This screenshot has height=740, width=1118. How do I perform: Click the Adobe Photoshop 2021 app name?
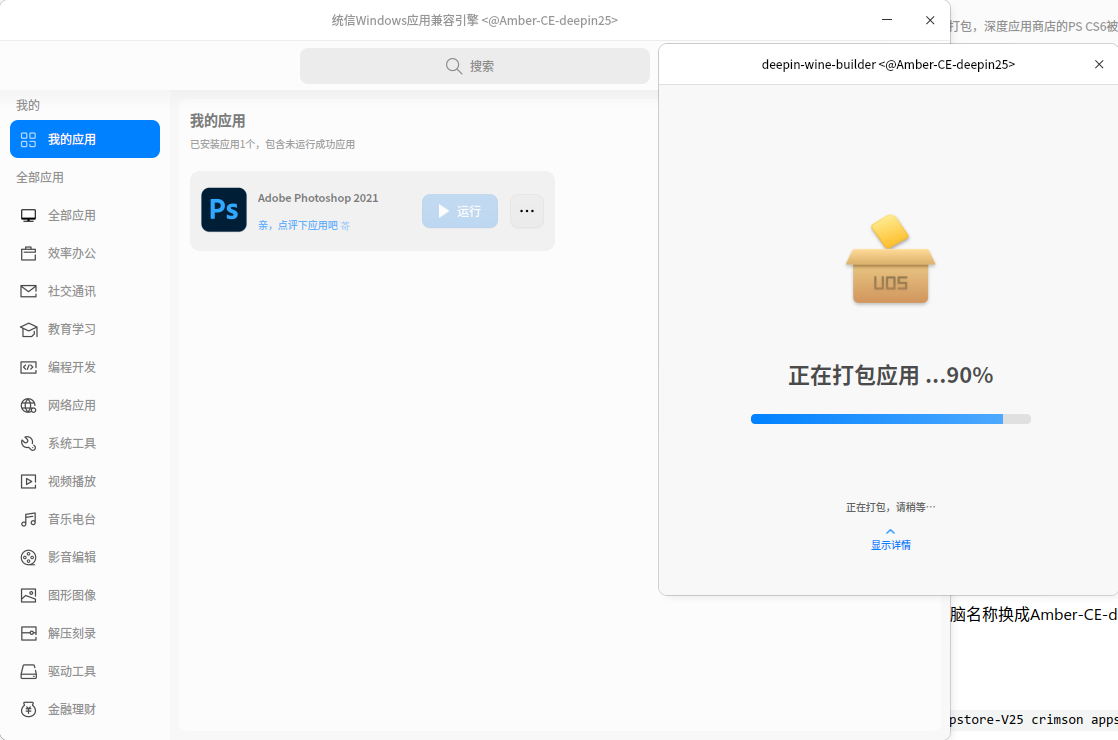point(318,198)
